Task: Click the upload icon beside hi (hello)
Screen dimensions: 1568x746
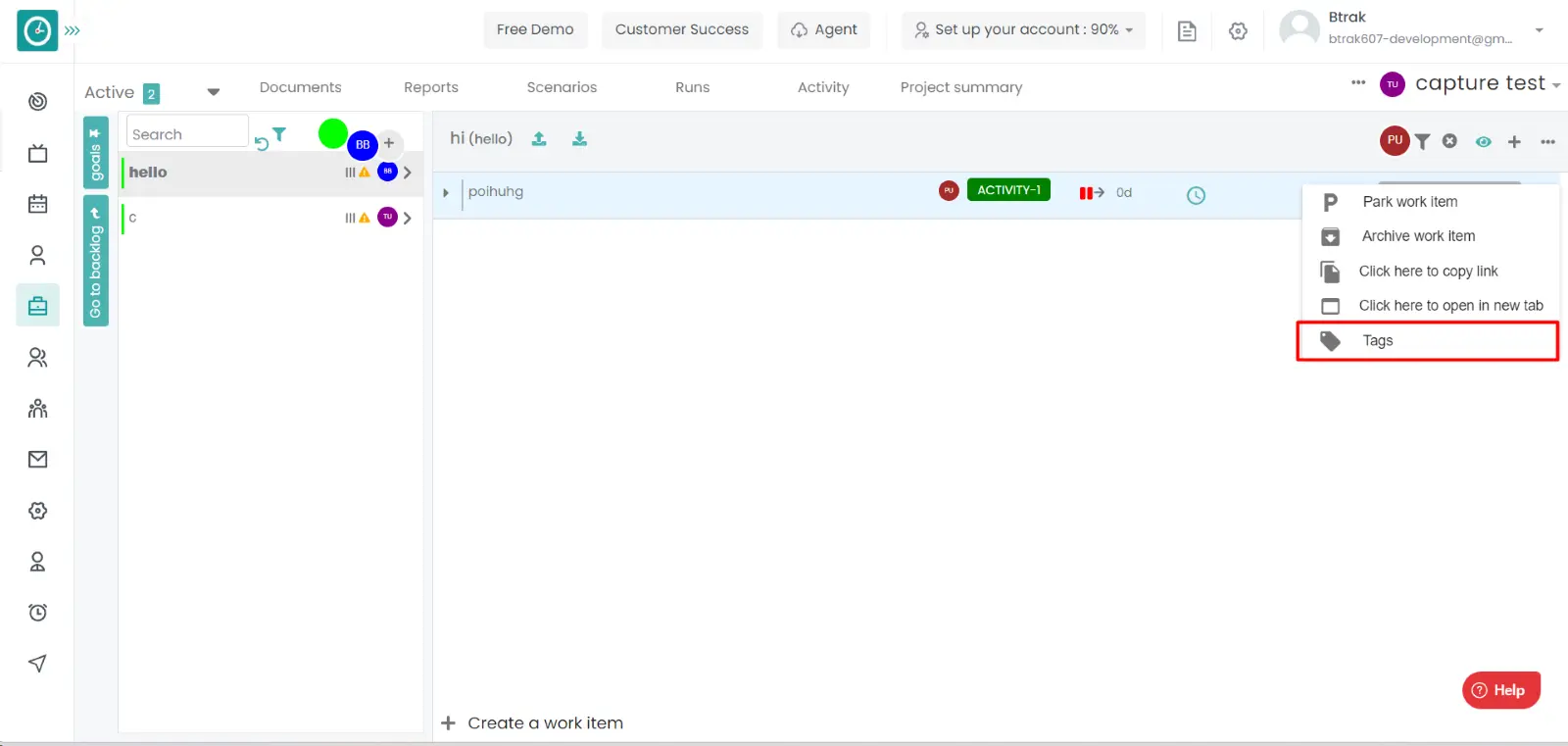Action: click(539, 139)
